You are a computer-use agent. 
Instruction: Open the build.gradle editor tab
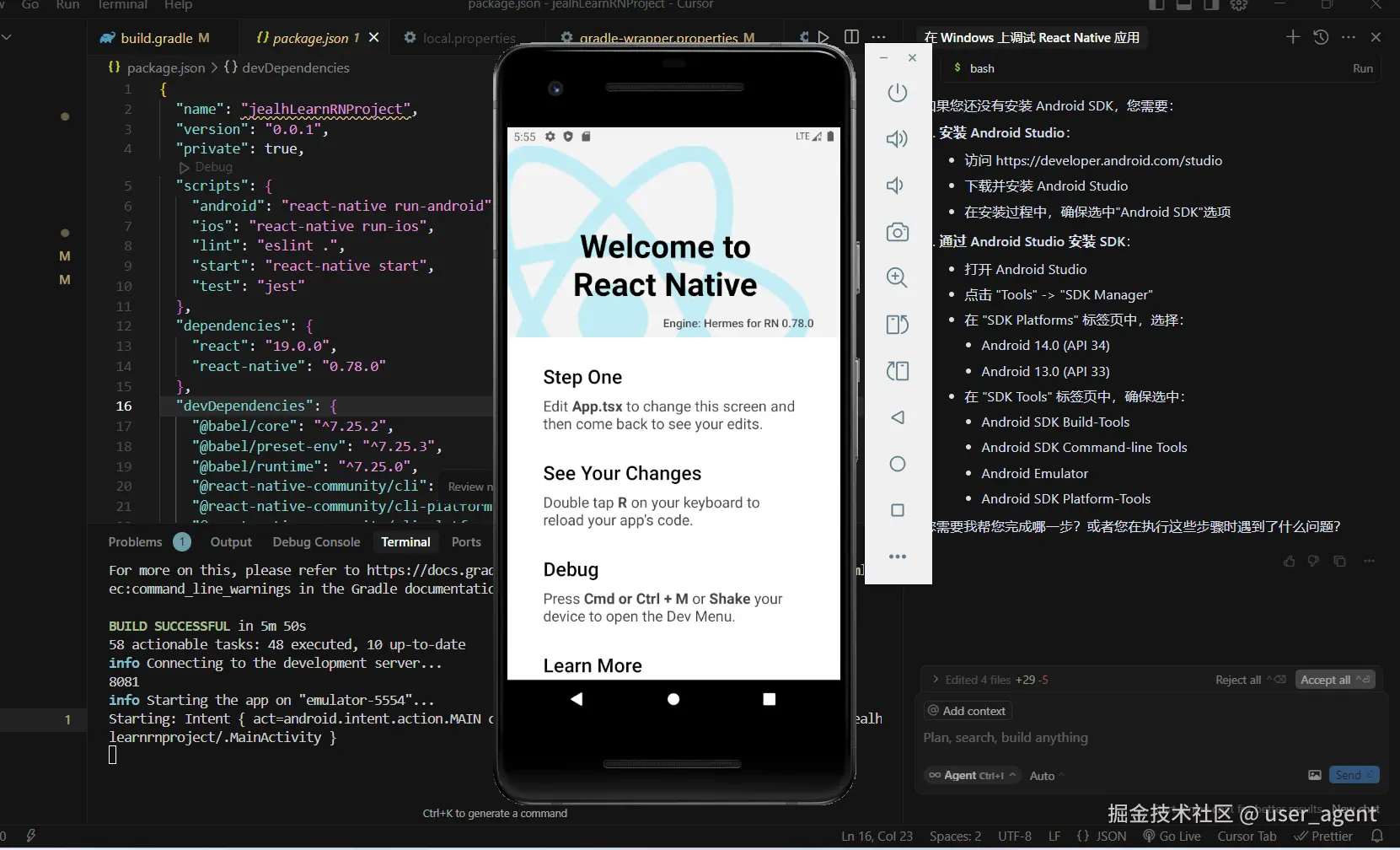point(156,38)
